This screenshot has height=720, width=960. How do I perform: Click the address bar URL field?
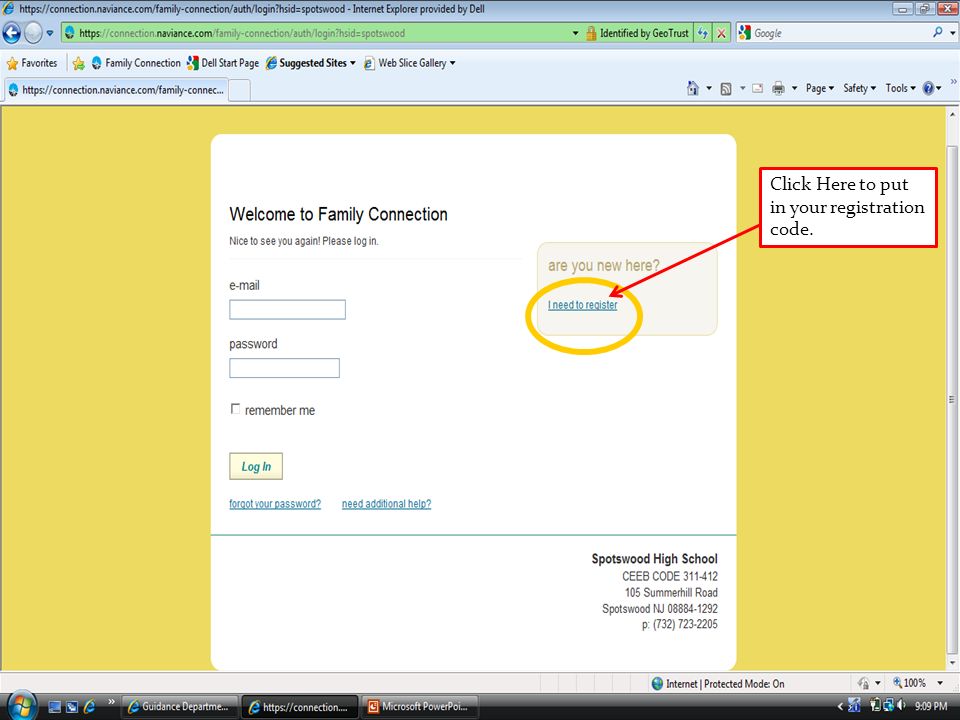(x=316, y=33)
